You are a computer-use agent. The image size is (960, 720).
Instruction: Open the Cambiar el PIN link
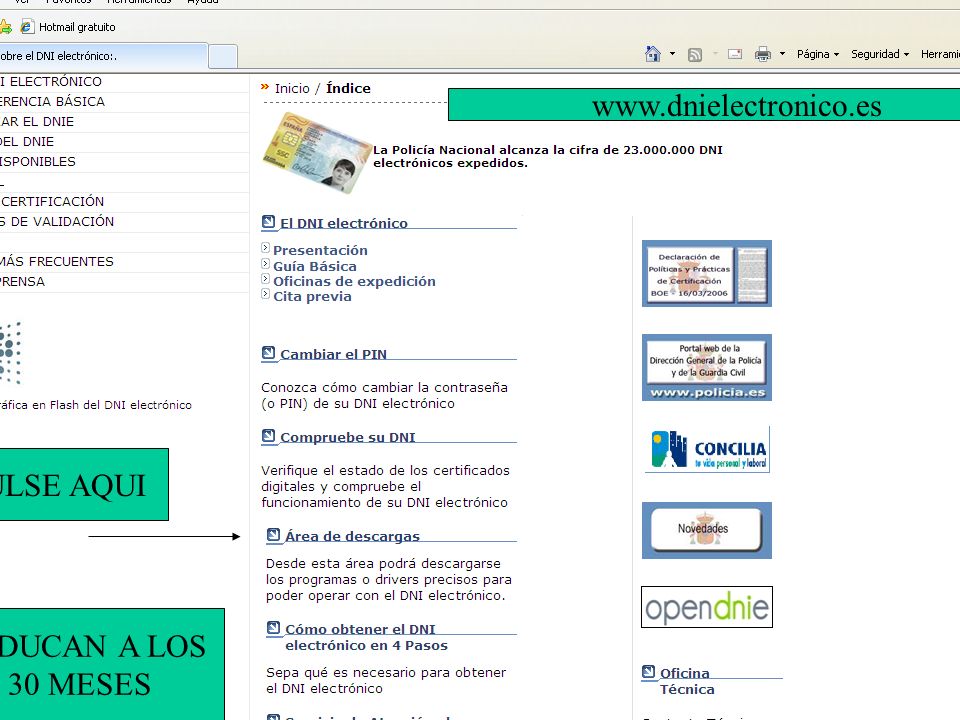(x=333, y=354)
